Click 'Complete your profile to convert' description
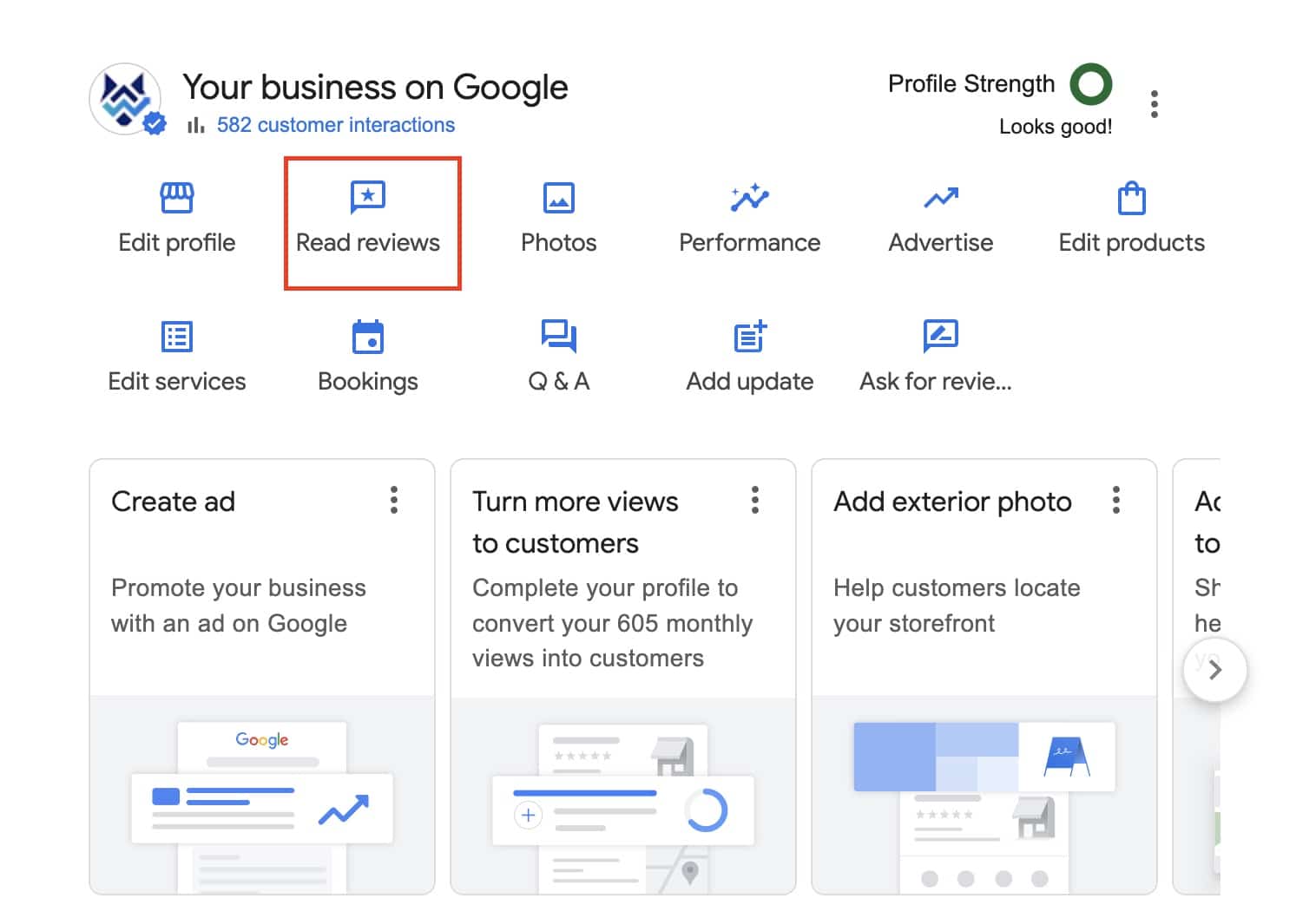 coord(613,623)
